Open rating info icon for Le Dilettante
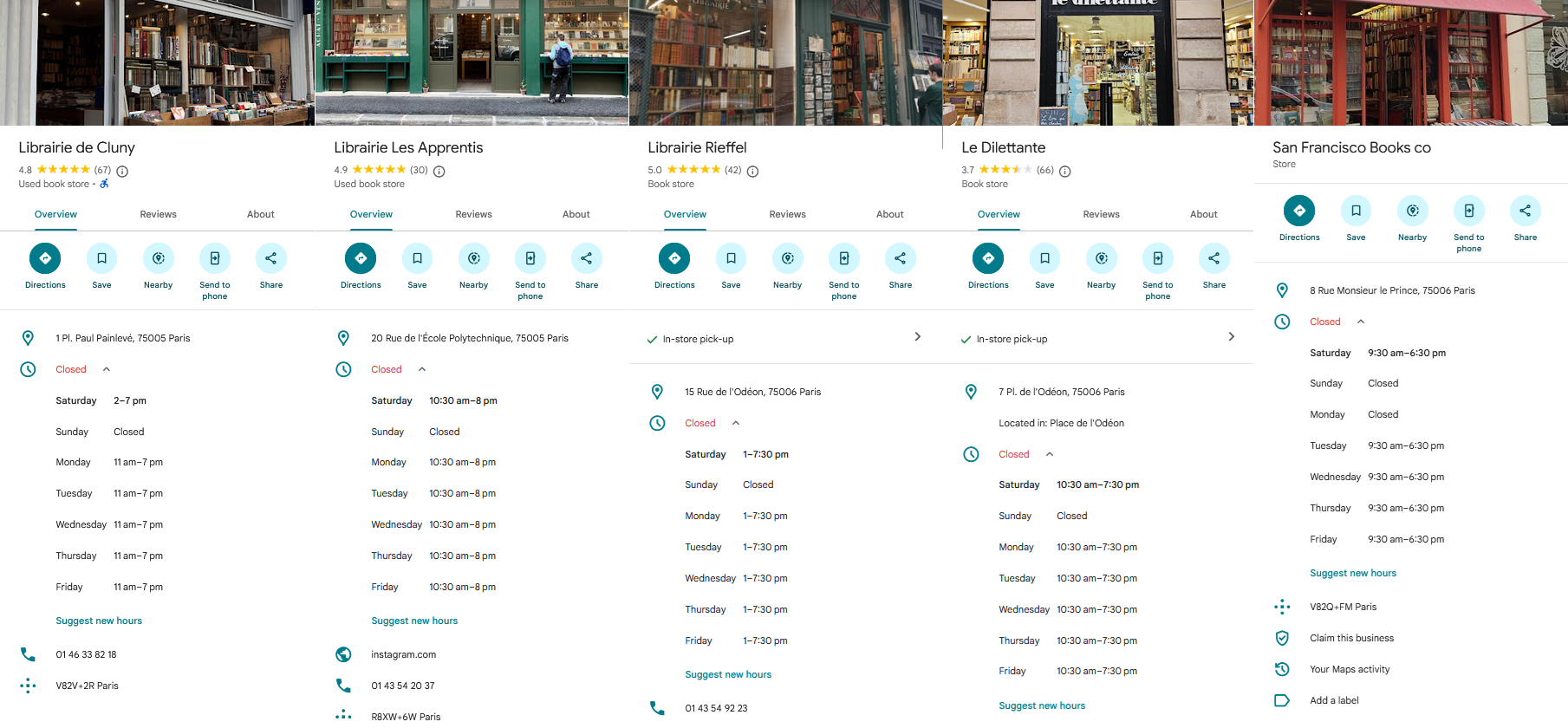The height and width of the screenshot is (728, 1568). click(x=1065, y=172)
